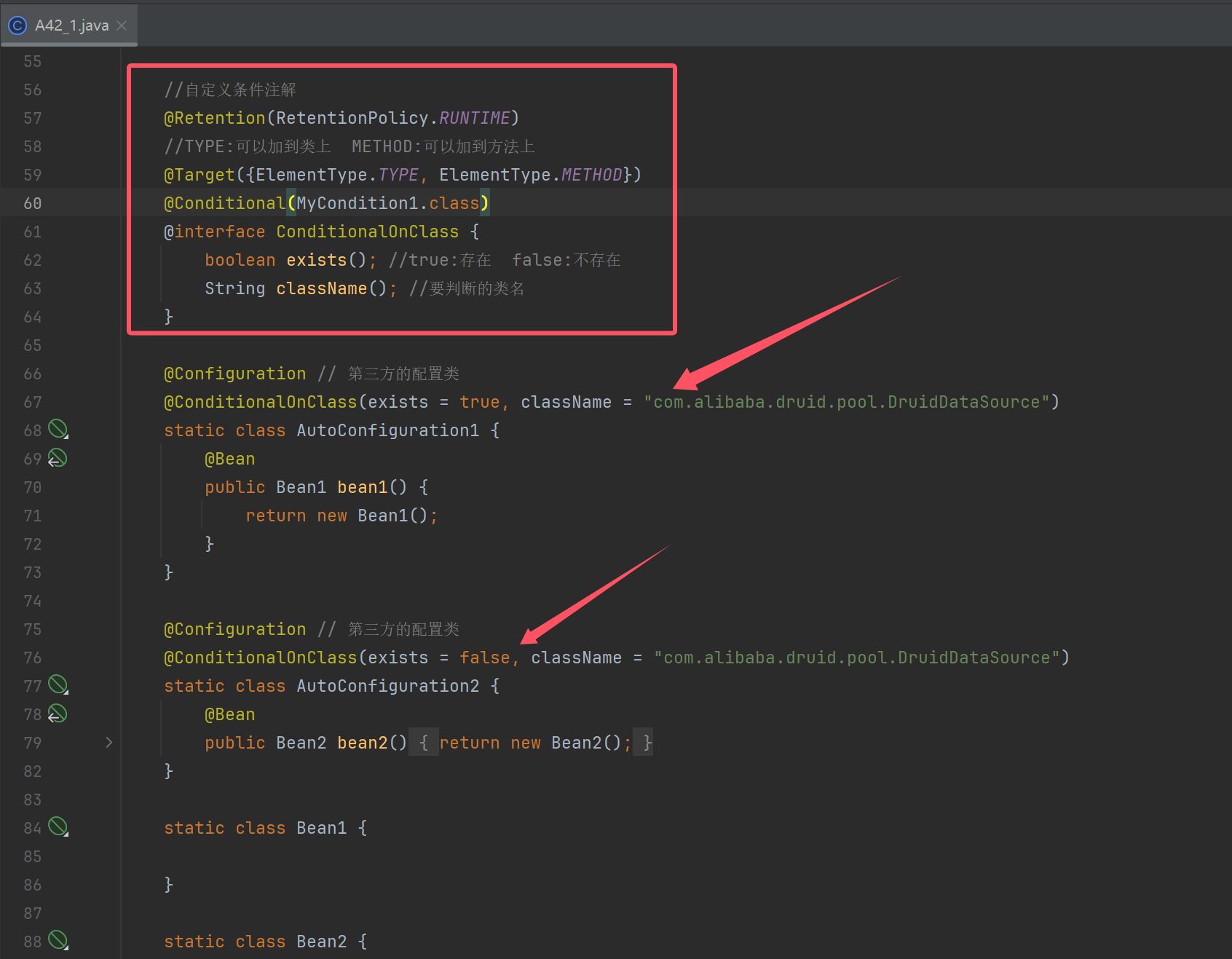Screen dimensions: 1232x959
Task: Click ElementType.METHOD on line 59
Action: 531,175
